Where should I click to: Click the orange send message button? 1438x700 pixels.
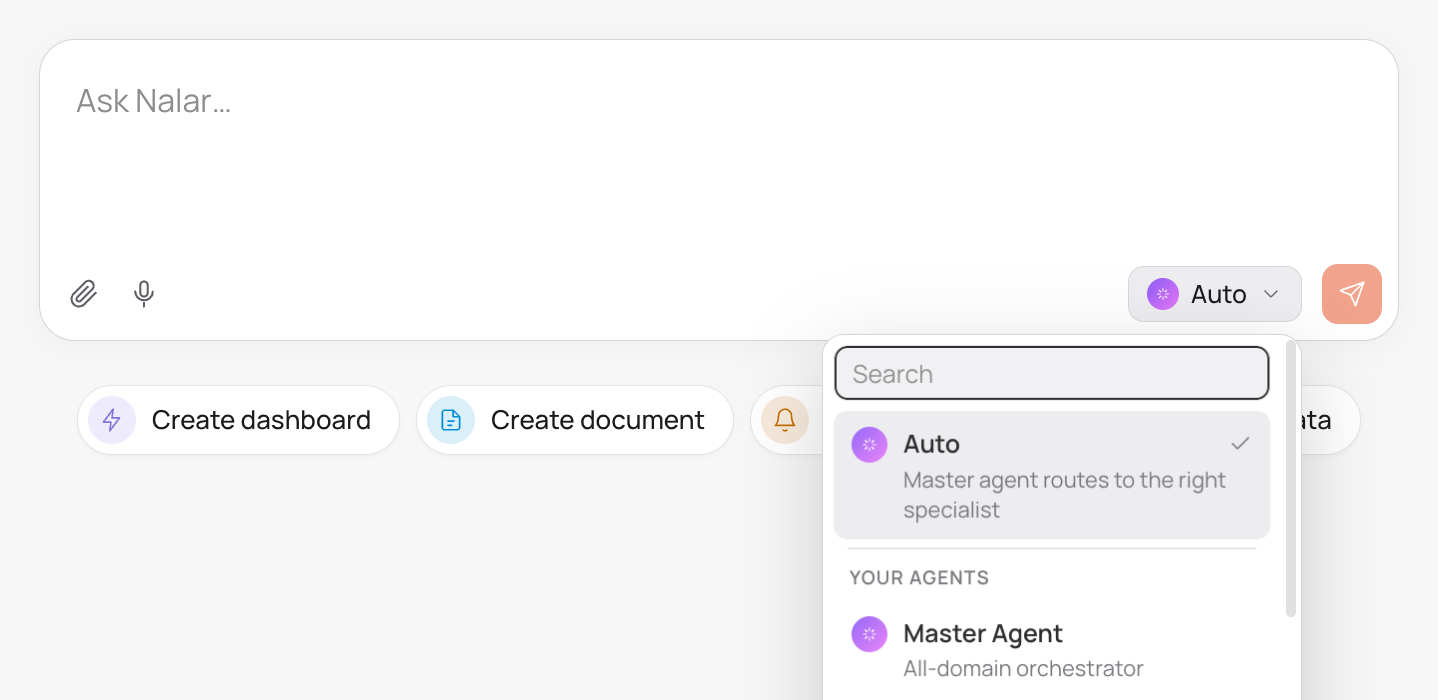click(x=1352, y=294)
